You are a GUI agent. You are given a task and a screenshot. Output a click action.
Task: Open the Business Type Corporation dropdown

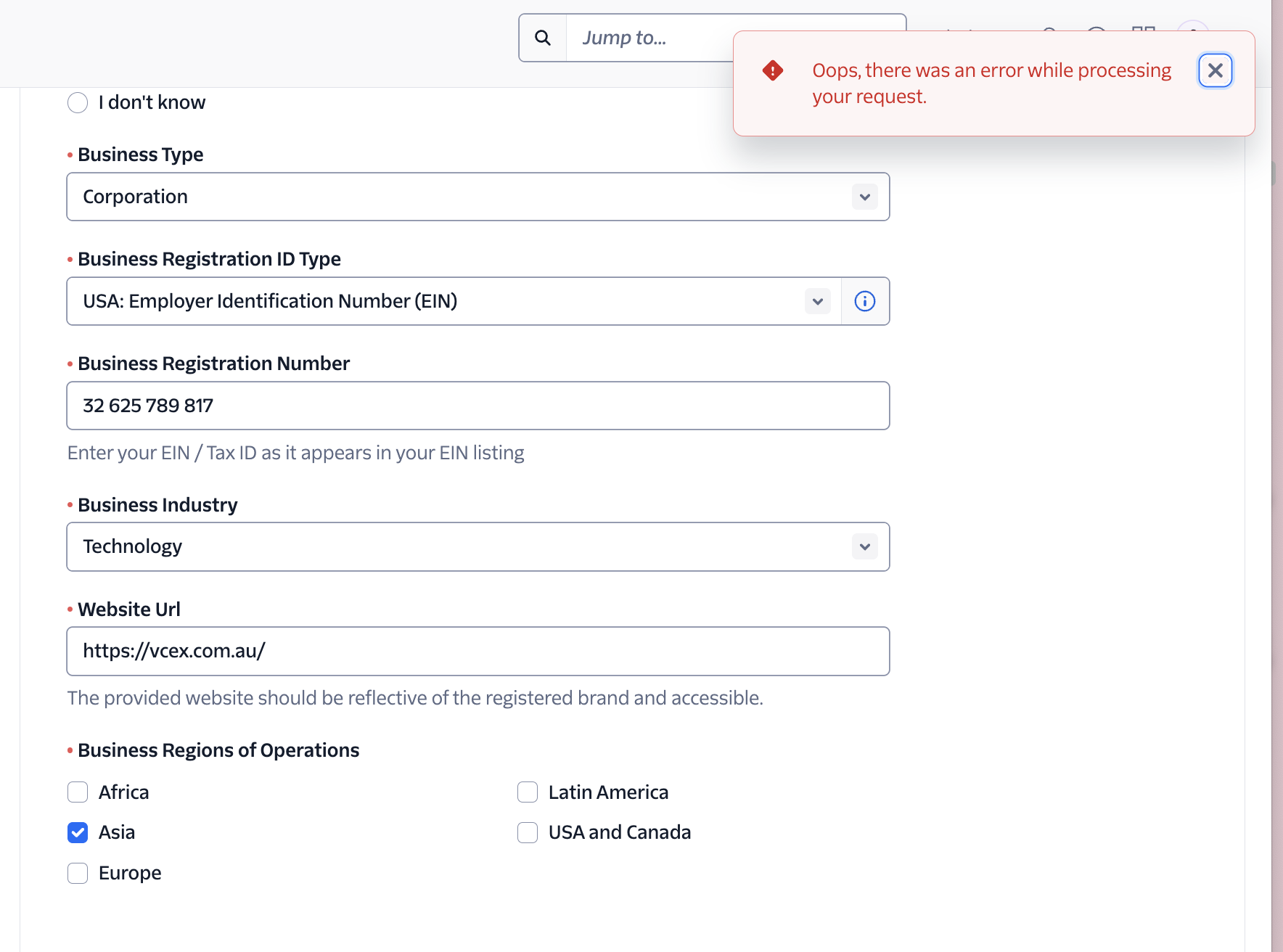[x=464, y=197]
